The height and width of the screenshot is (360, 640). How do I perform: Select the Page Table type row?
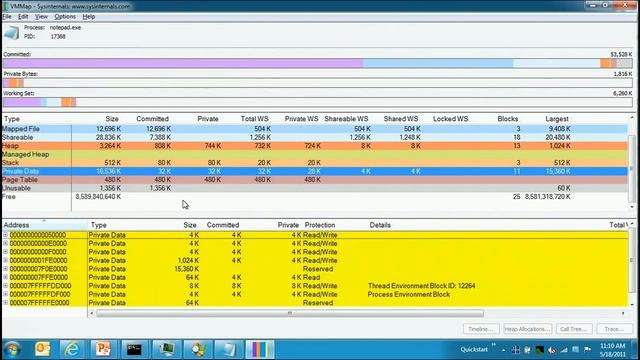(x=315, y=180)
